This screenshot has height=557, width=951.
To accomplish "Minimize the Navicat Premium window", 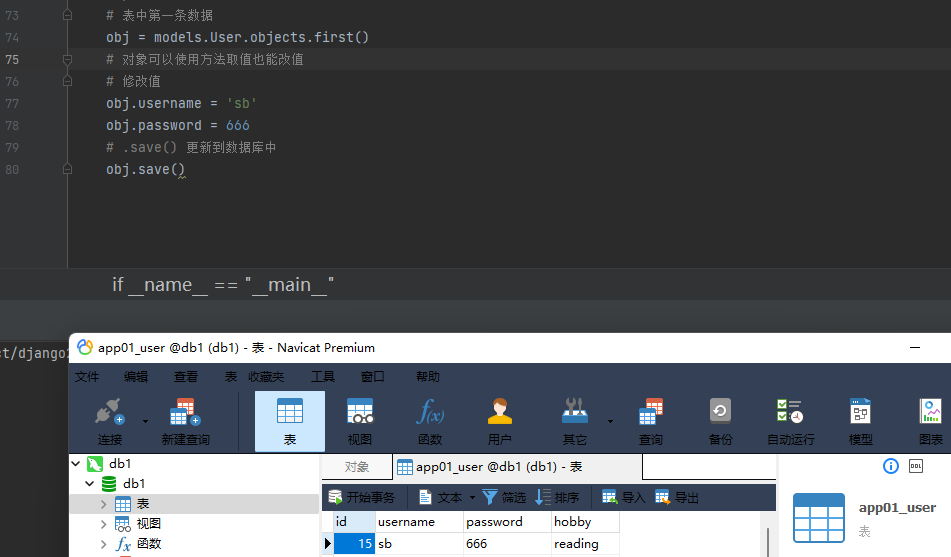I will 915,348.
